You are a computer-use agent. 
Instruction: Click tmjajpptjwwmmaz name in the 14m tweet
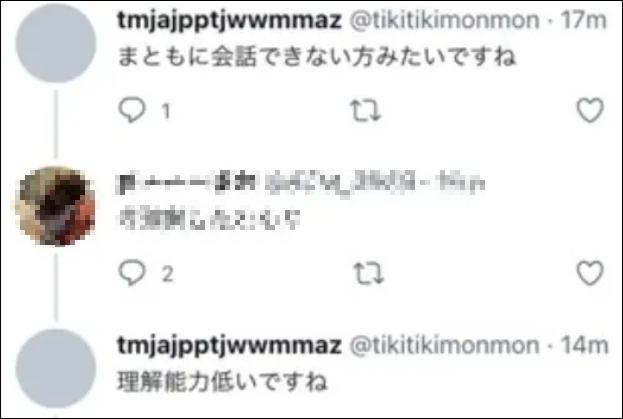pyautogui.click(x=230, y=346)
